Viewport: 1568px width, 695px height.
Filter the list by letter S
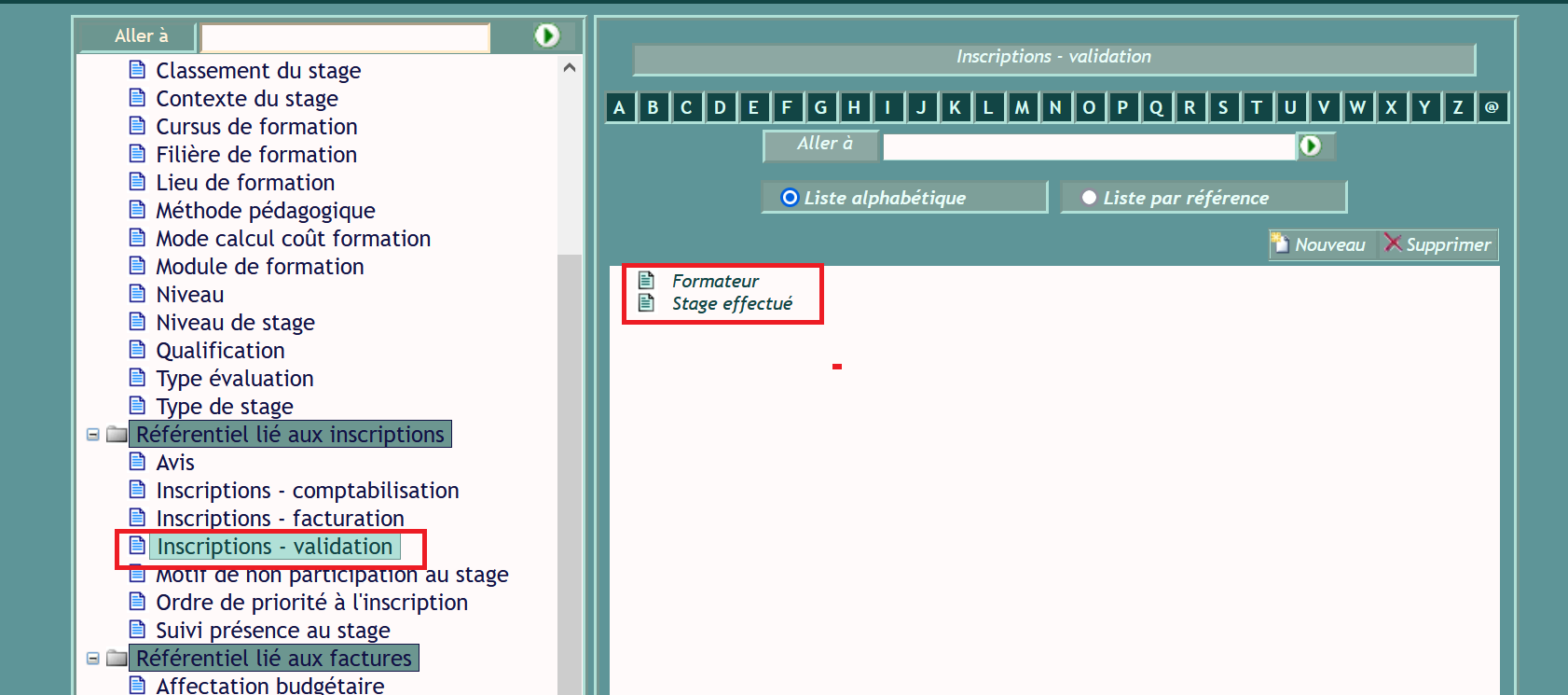(x=1223, y=107)
